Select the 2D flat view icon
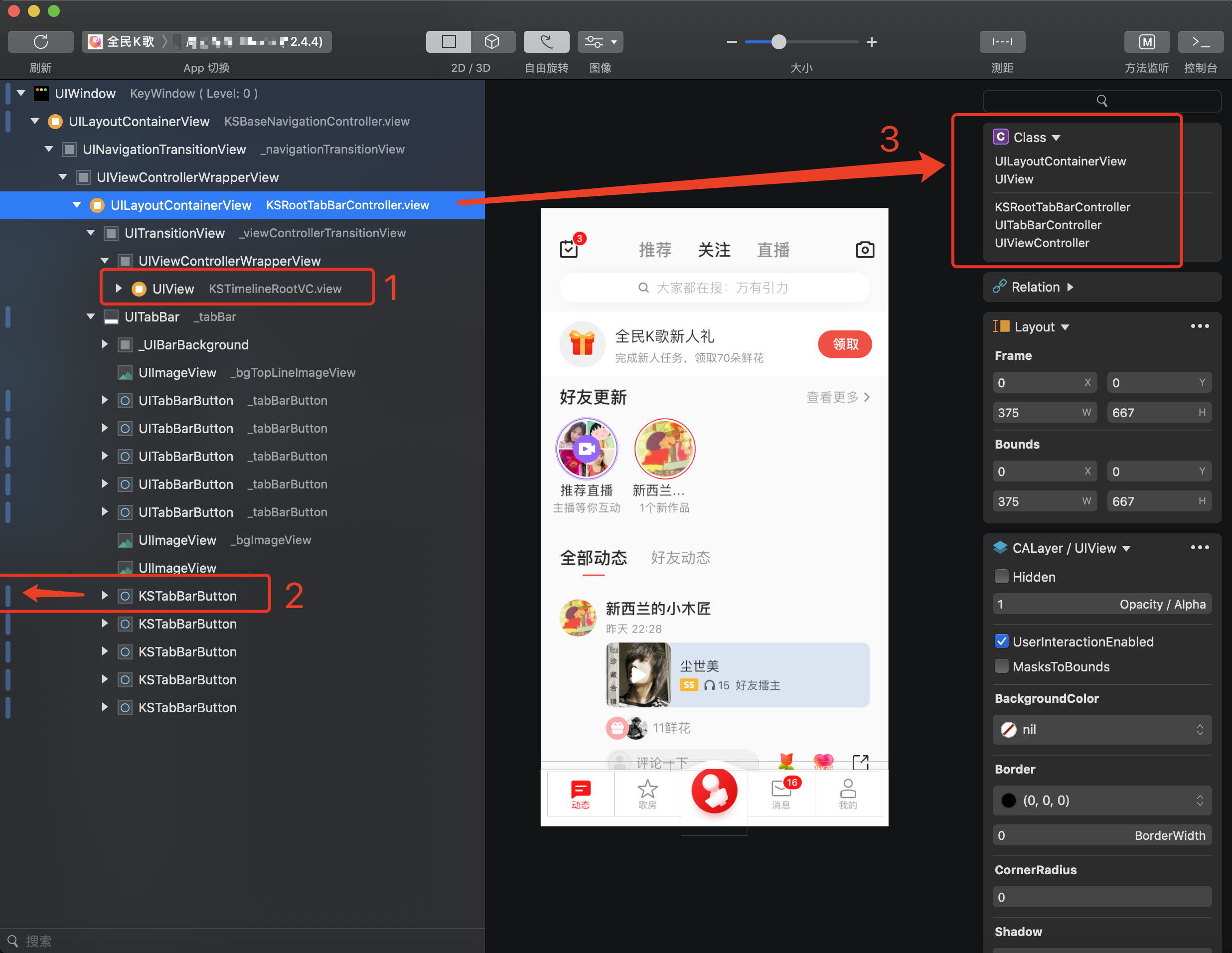The image size is (1232, 953). coord(449,42)
